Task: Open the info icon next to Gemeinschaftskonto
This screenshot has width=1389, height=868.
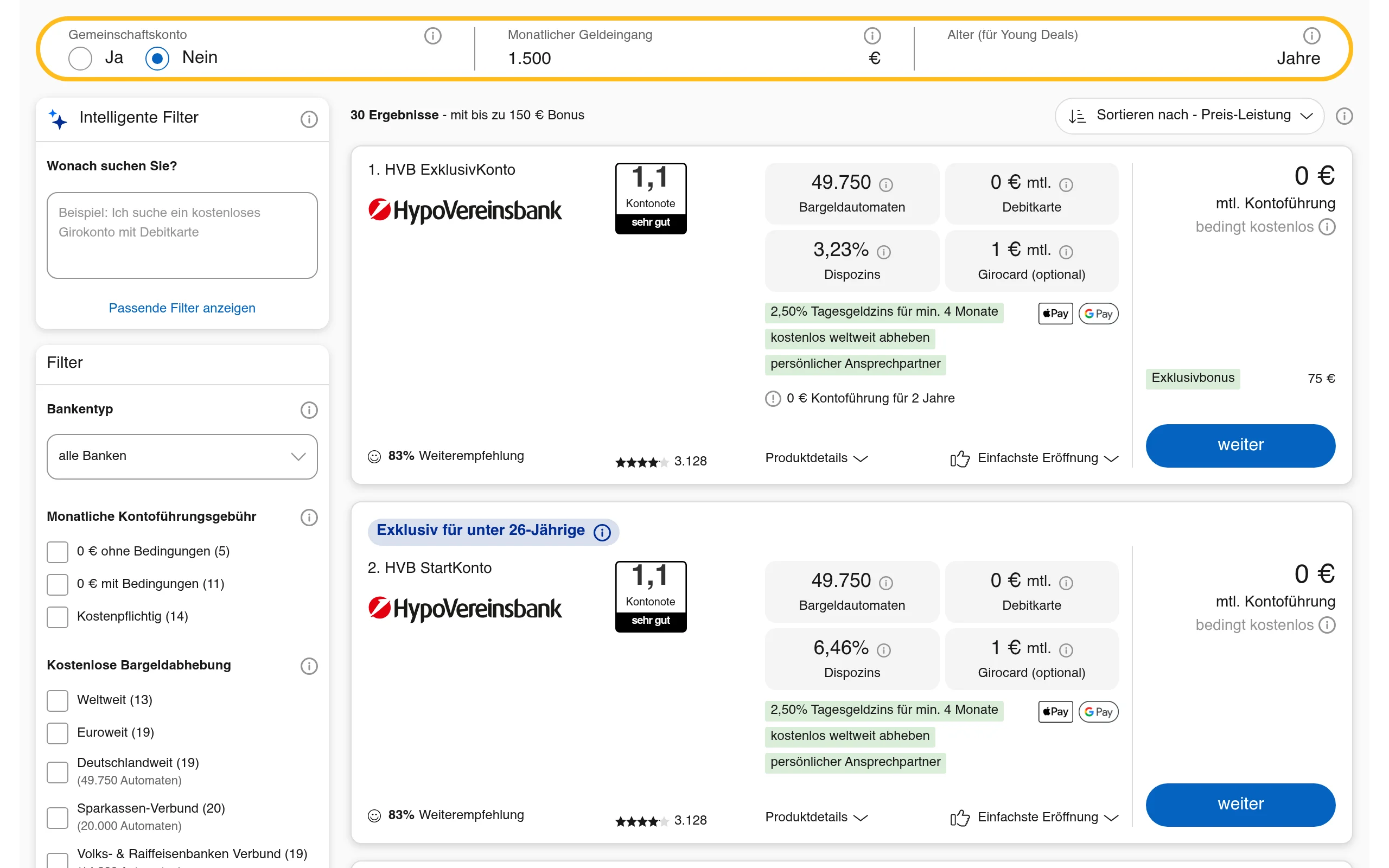Action: pos(432,36)
